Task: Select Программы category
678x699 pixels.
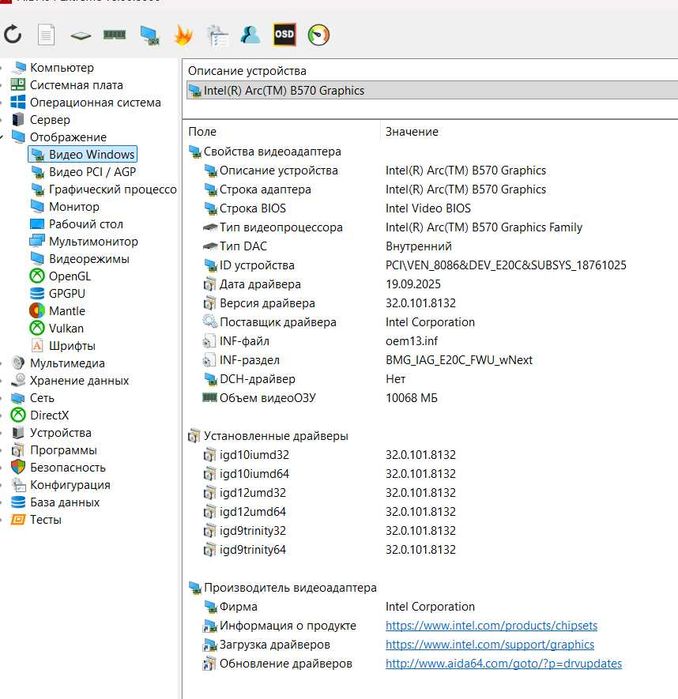Action: pyautogui.click(x=63, y=450)
